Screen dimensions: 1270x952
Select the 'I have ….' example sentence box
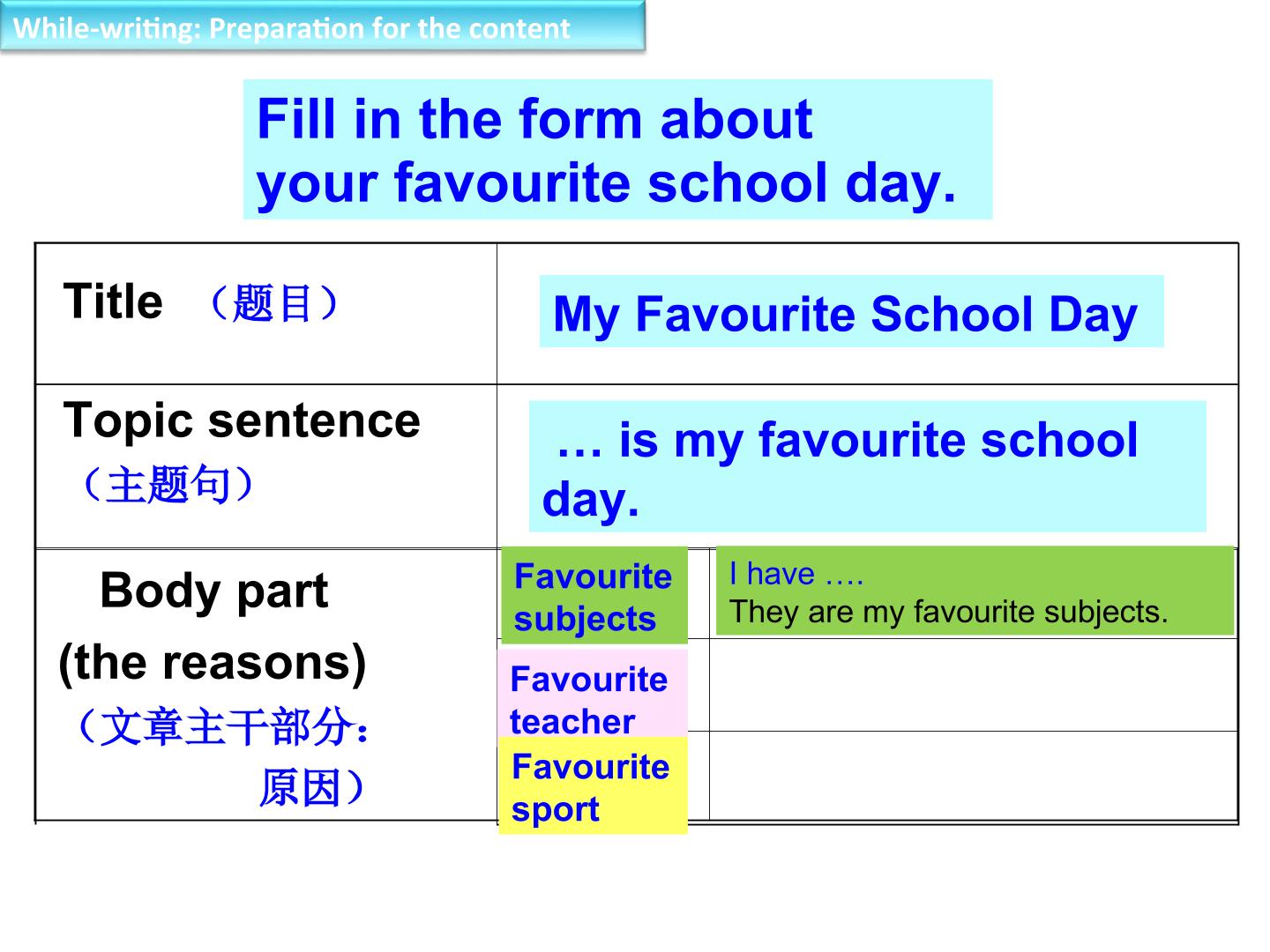[x=975, y=591]
